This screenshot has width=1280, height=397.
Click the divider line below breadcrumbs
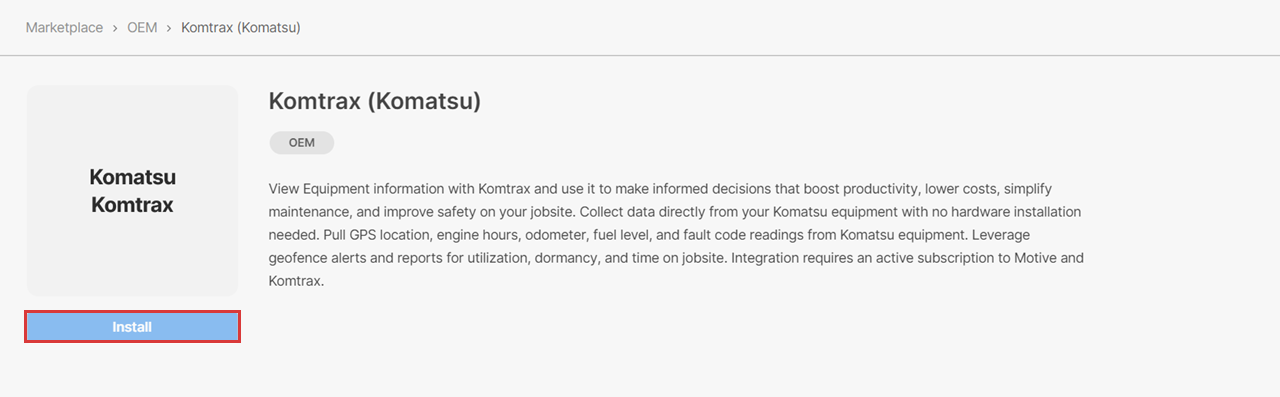pyautogui.click(x=640, y=55)
